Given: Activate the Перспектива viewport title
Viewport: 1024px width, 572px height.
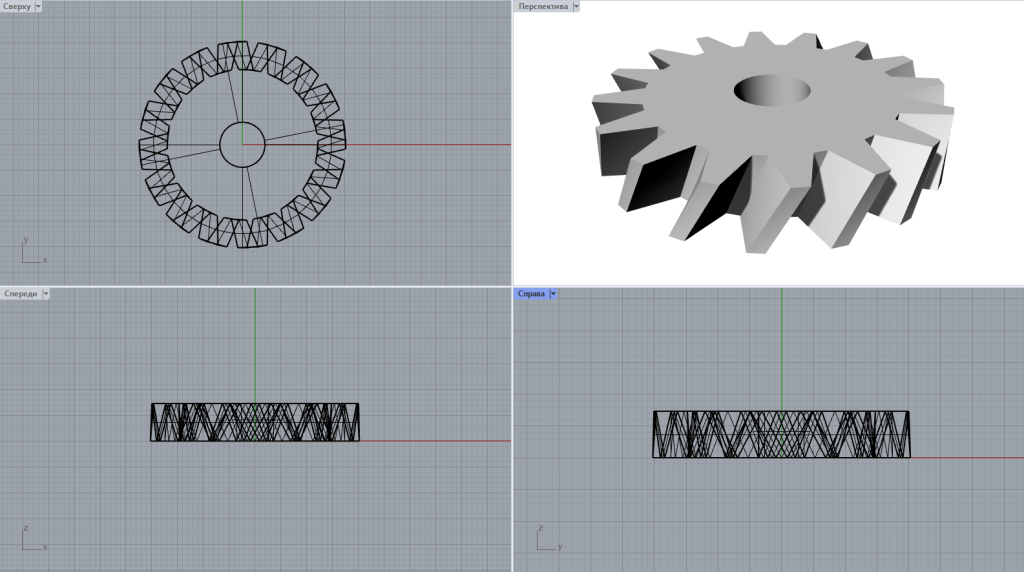Looking at the screenshot, I should pos(543,7).
